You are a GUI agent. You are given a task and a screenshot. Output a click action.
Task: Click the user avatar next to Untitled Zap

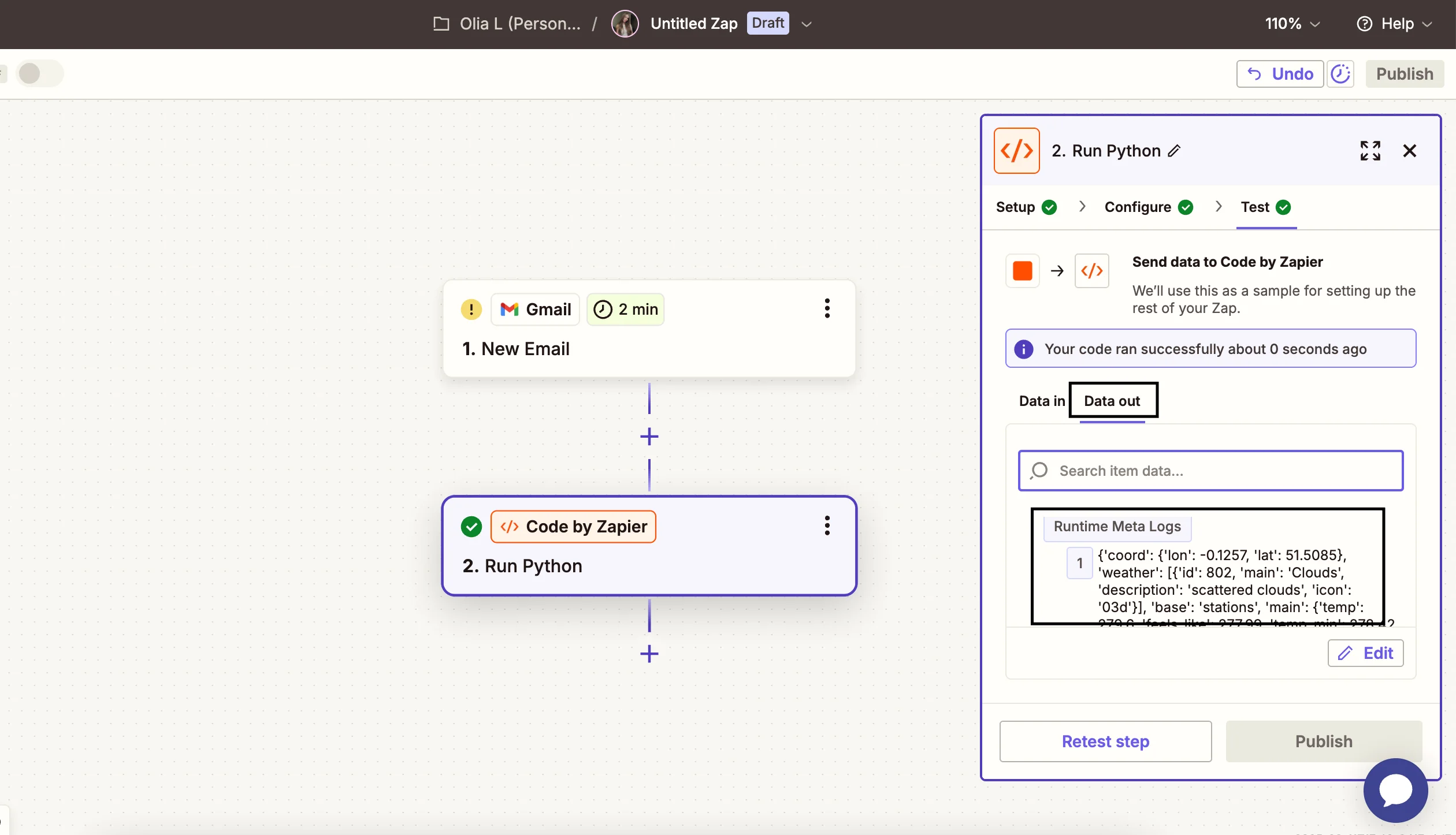pos(625,24)
